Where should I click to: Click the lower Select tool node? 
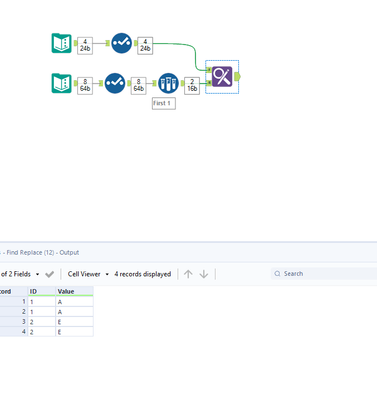pos(115,83)
